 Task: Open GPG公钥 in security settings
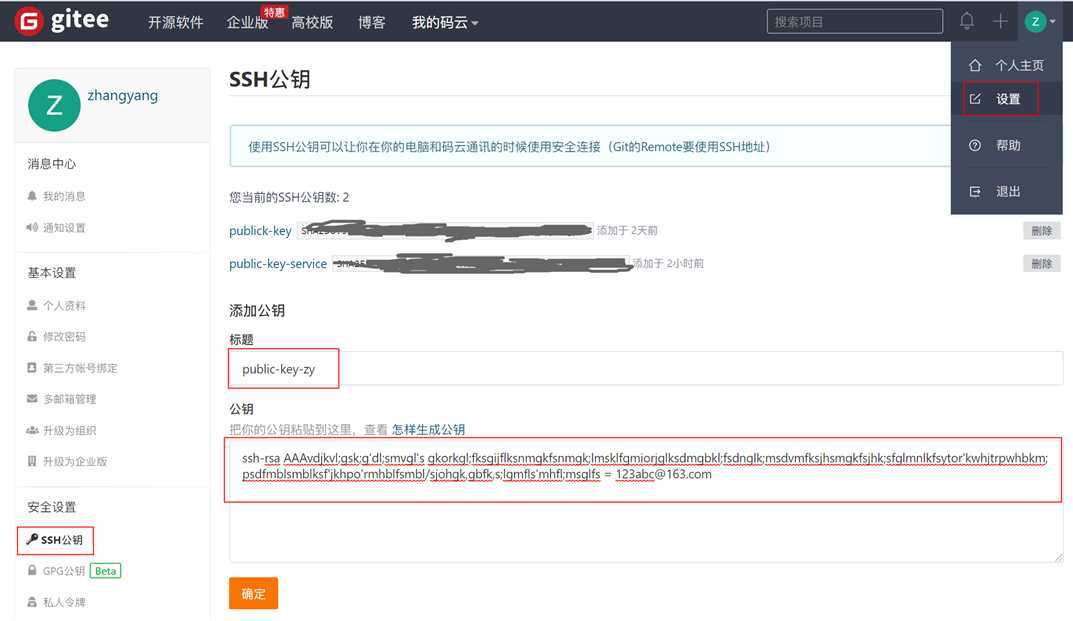(x=64, y=570)
